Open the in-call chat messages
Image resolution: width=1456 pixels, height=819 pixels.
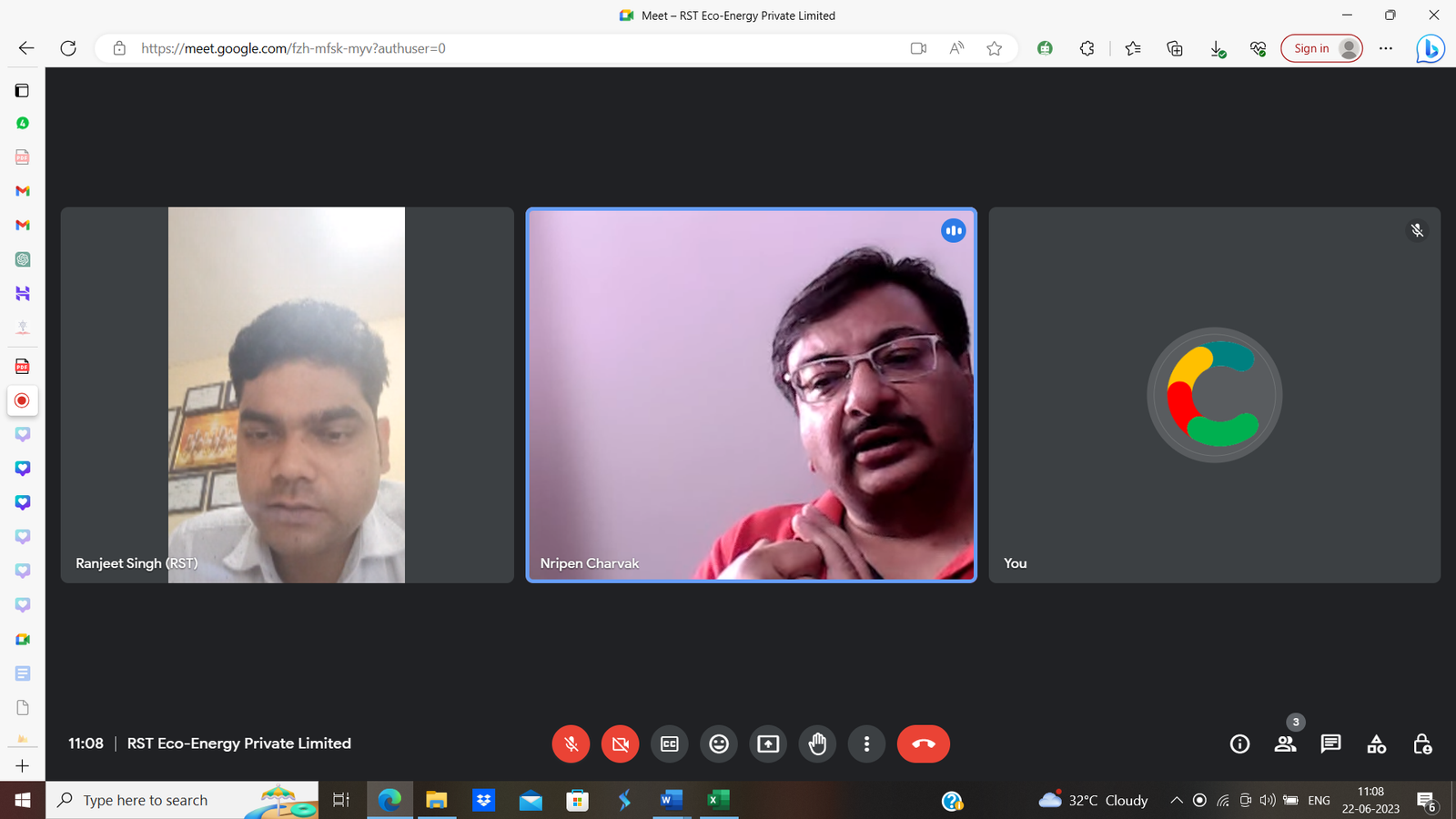[1330, 744]
